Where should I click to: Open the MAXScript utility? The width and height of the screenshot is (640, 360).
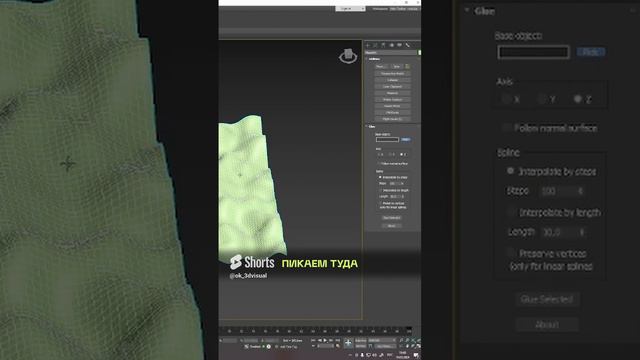coord(392,113)
